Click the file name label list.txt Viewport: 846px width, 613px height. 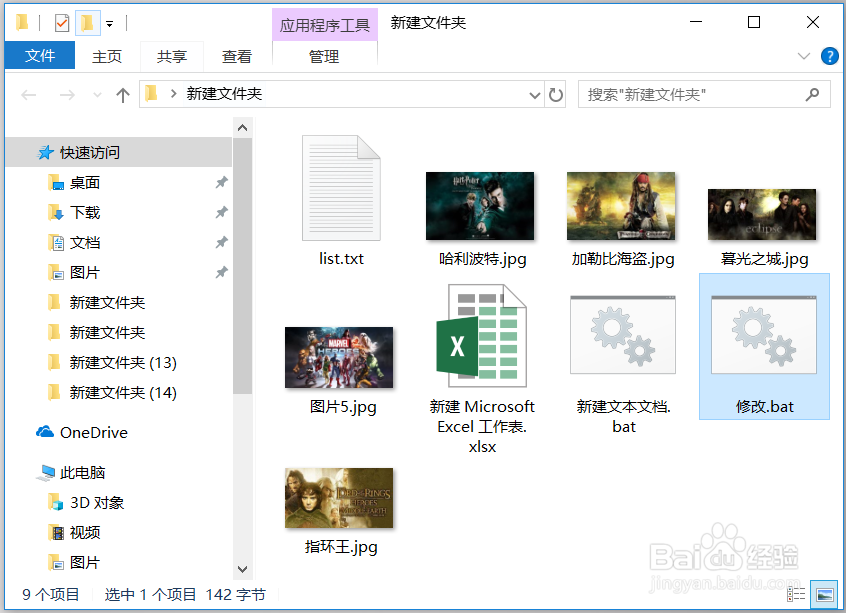(341, 258)
